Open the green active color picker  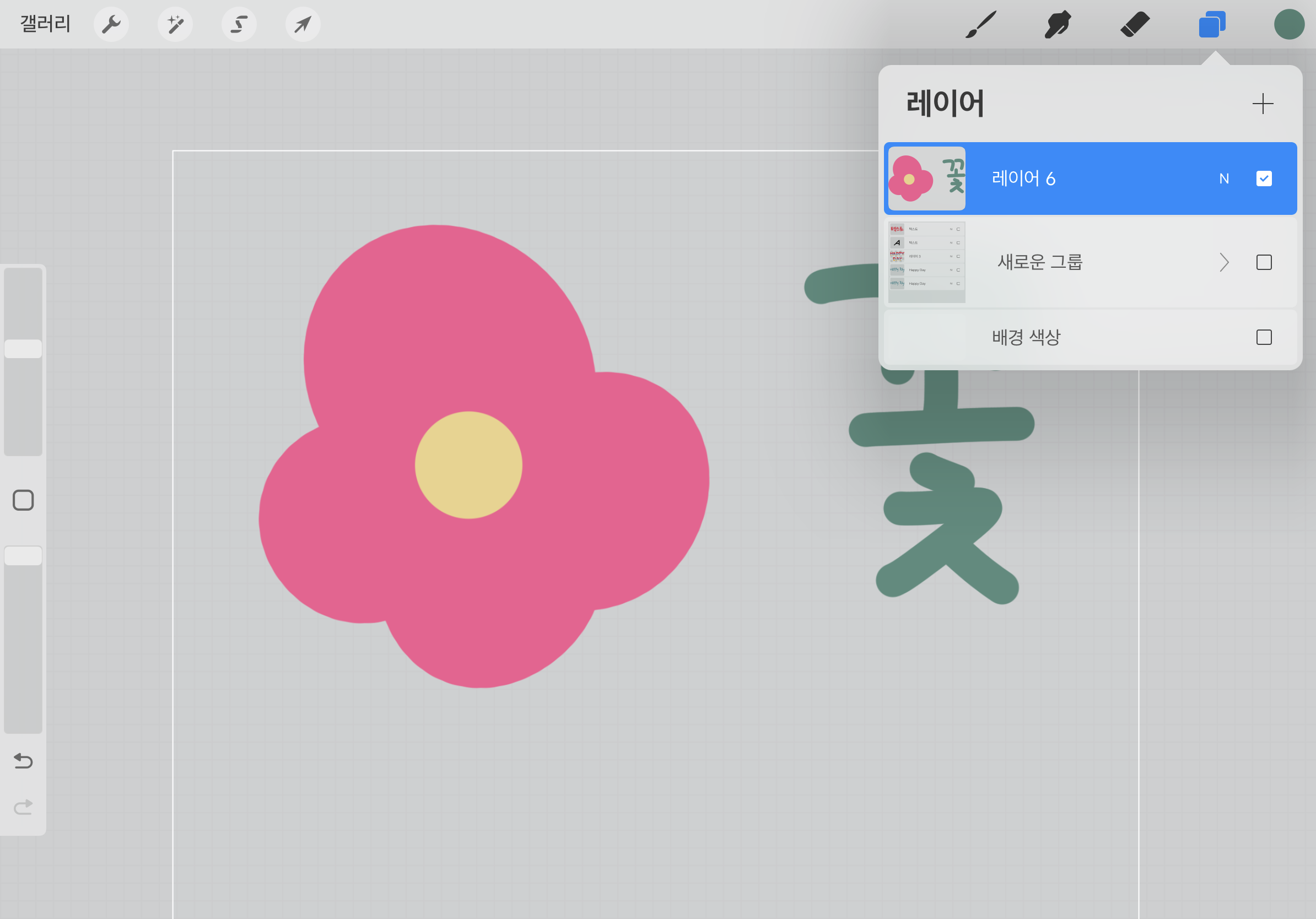click(1289, 25)
